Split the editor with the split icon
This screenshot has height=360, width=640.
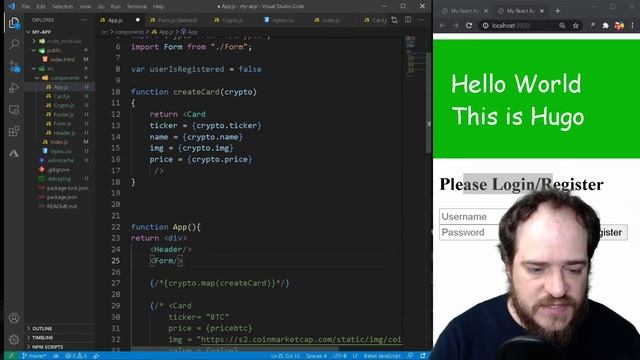coord(408,20)
